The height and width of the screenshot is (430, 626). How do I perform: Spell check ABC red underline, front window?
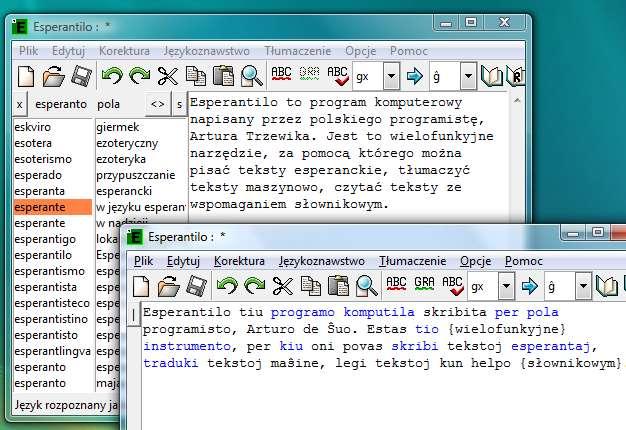[396, 284]
